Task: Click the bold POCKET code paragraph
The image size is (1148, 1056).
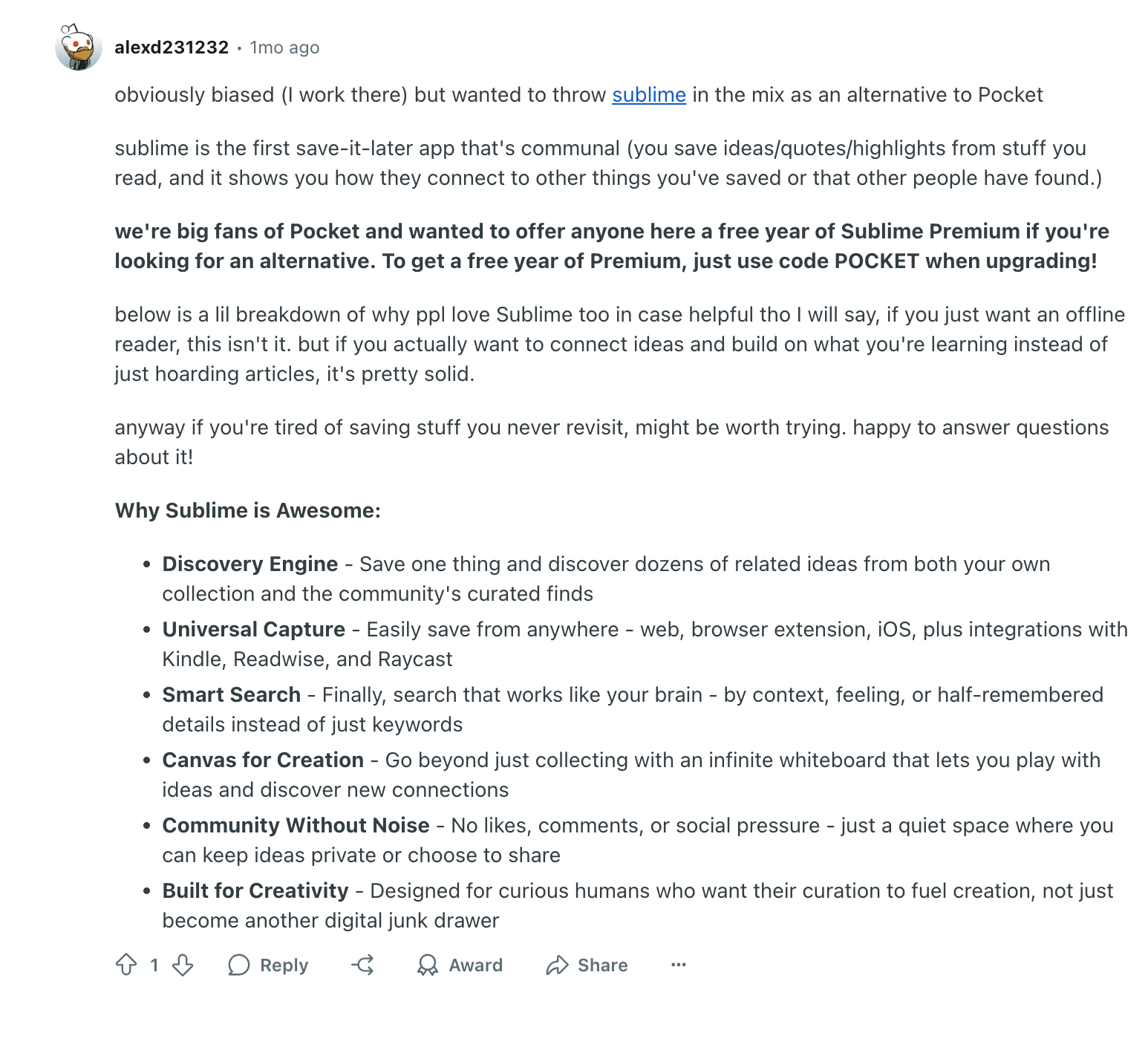Action: (612, 247)
